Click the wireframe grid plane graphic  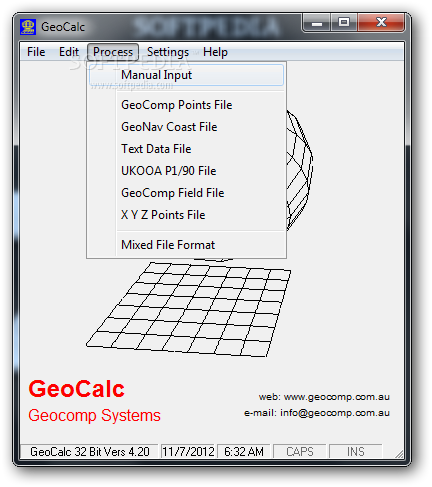pos(189,309)
